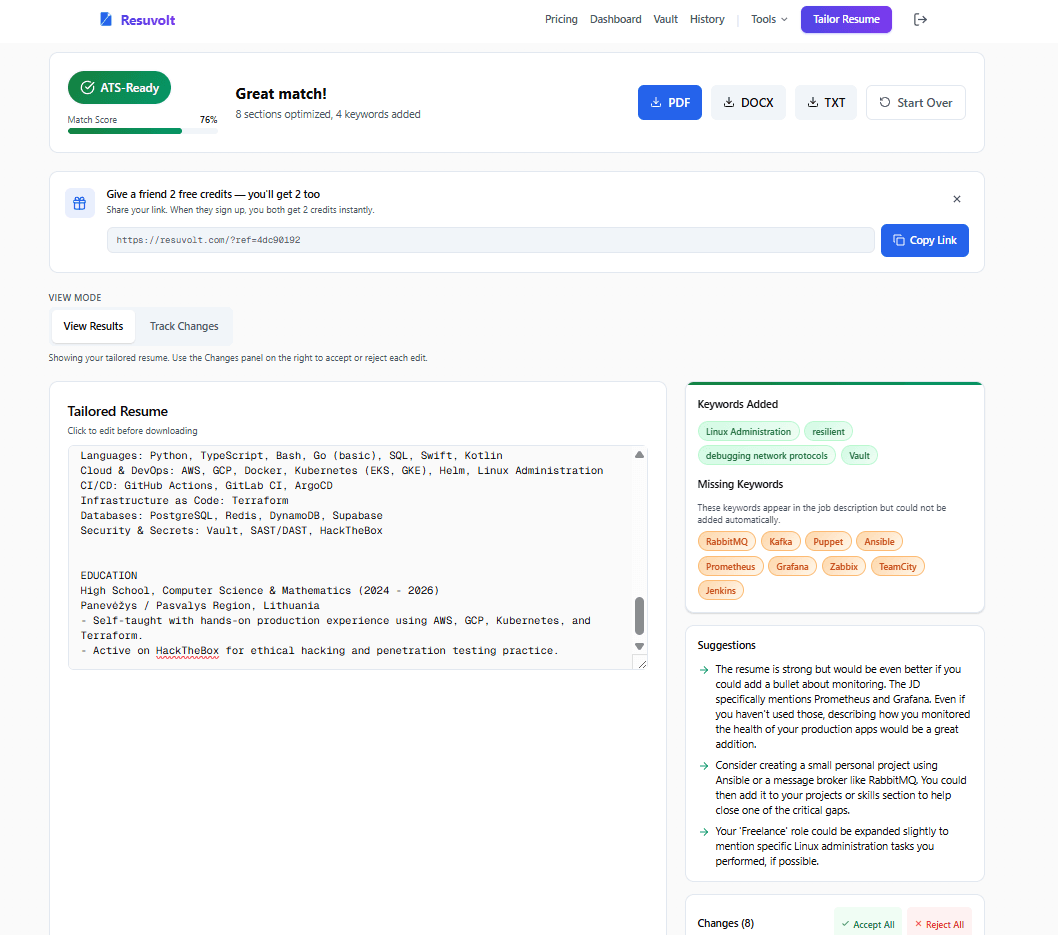Click the referral link text field
The width and height of the screenshot is (1058, 935).
pyautogui.click(x=490, y=240)
